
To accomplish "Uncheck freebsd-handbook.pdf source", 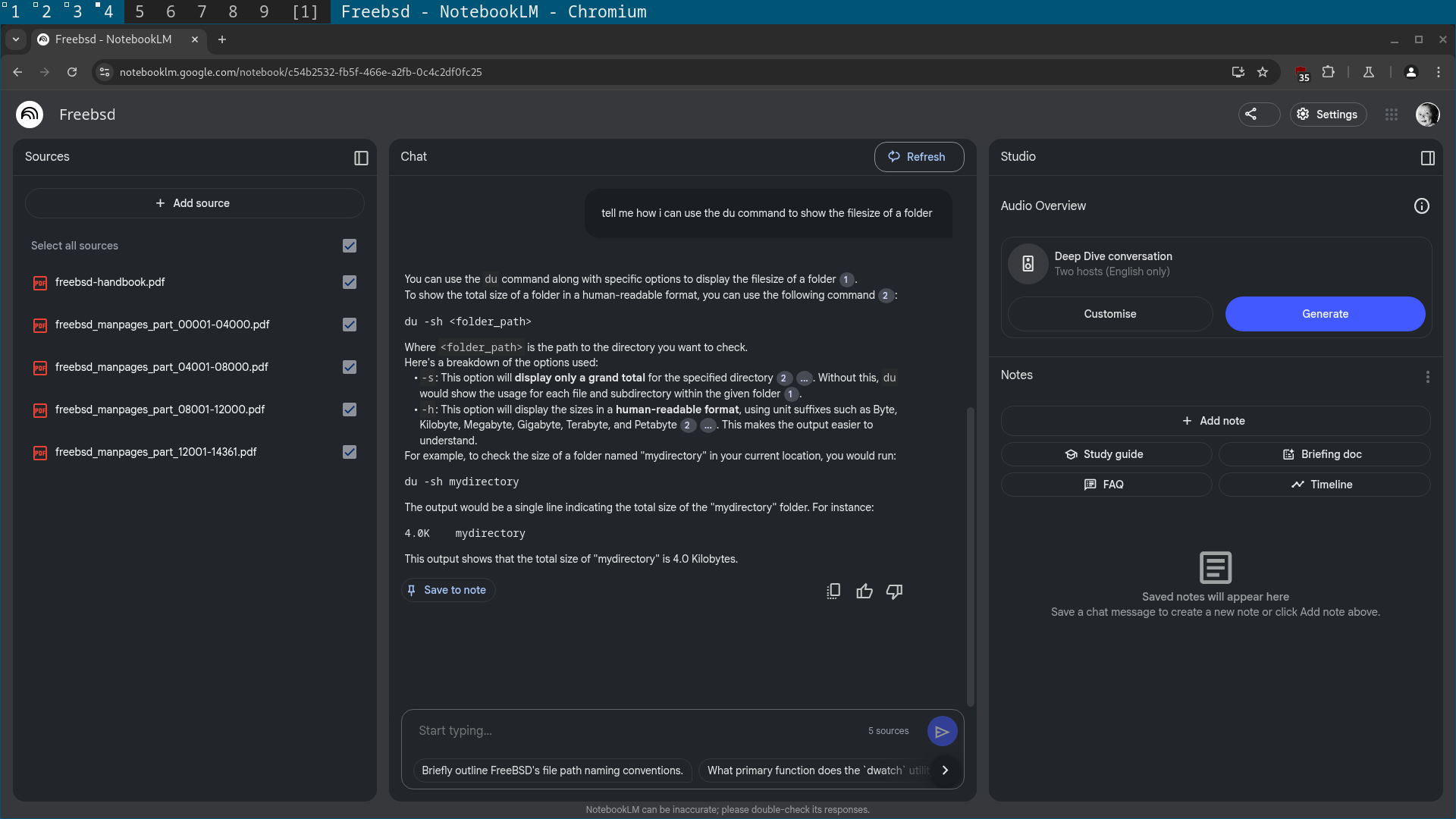I will (x=349, y=282).
